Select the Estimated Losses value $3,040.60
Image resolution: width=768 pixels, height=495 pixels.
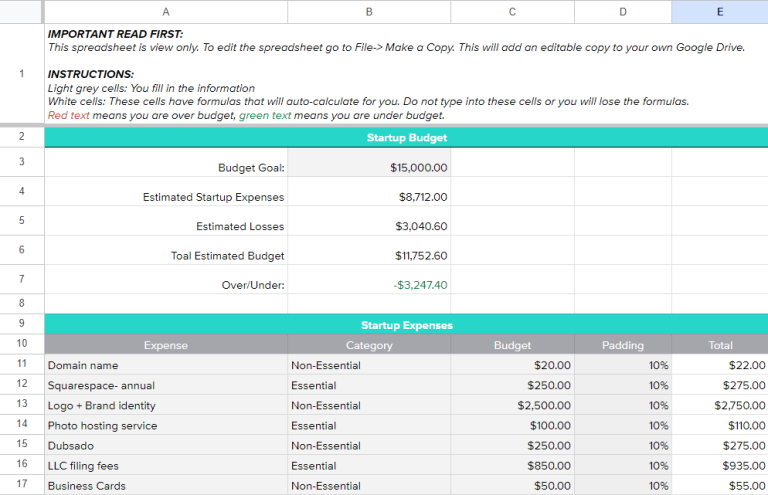coord(369,226)
